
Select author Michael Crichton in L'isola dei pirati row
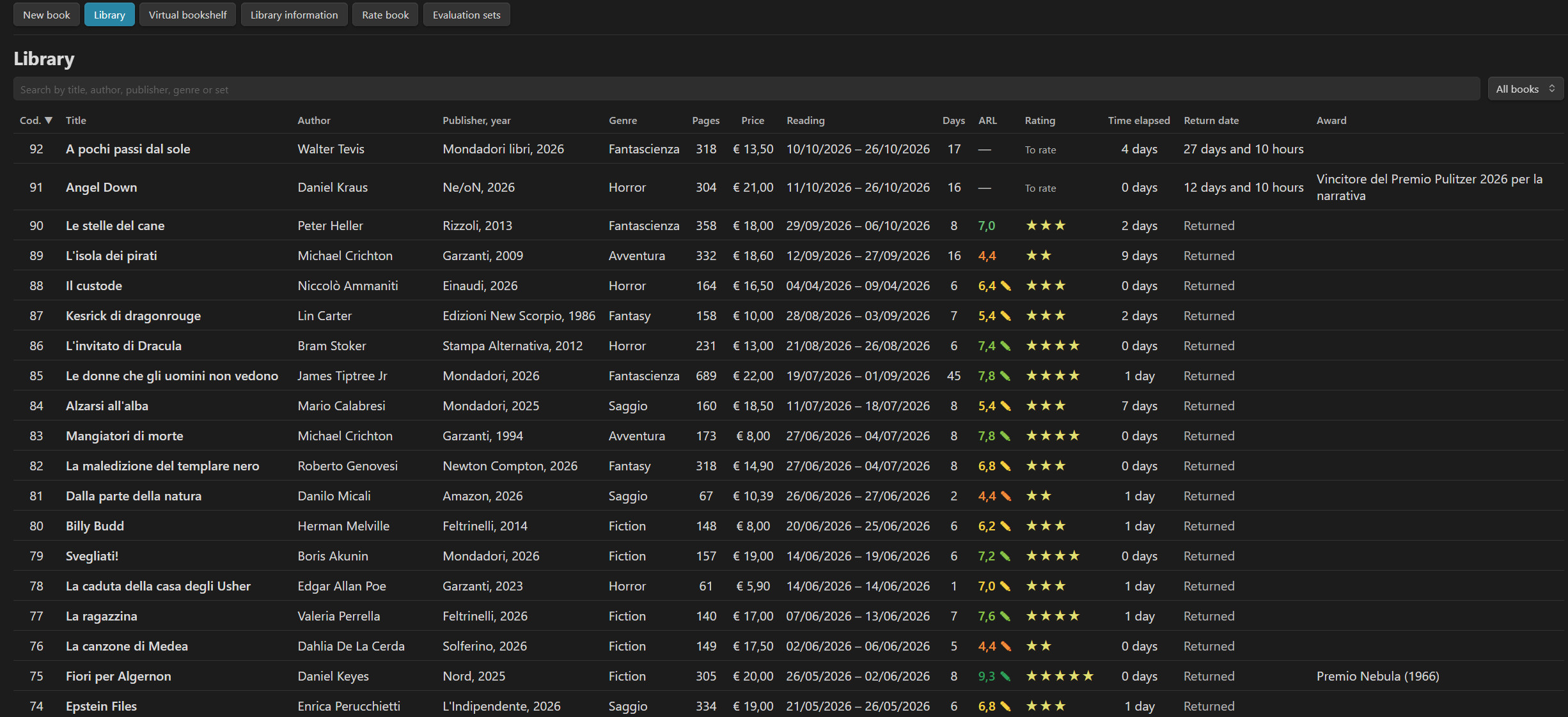[345, 256]
